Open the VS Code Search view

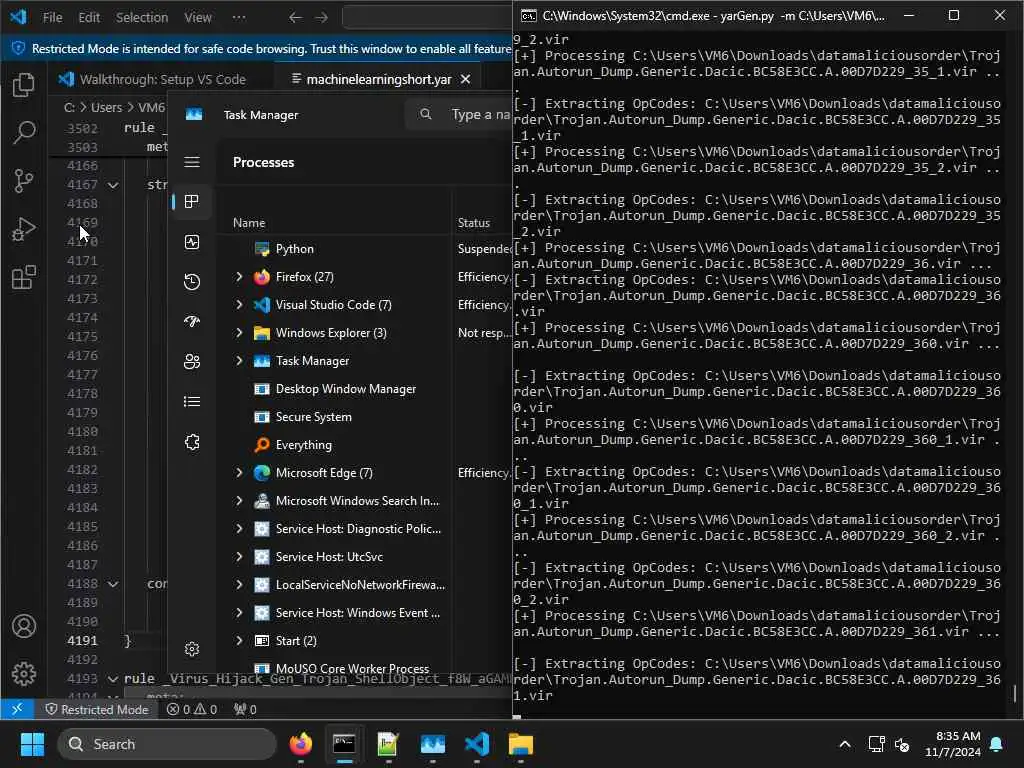point(24,132)
